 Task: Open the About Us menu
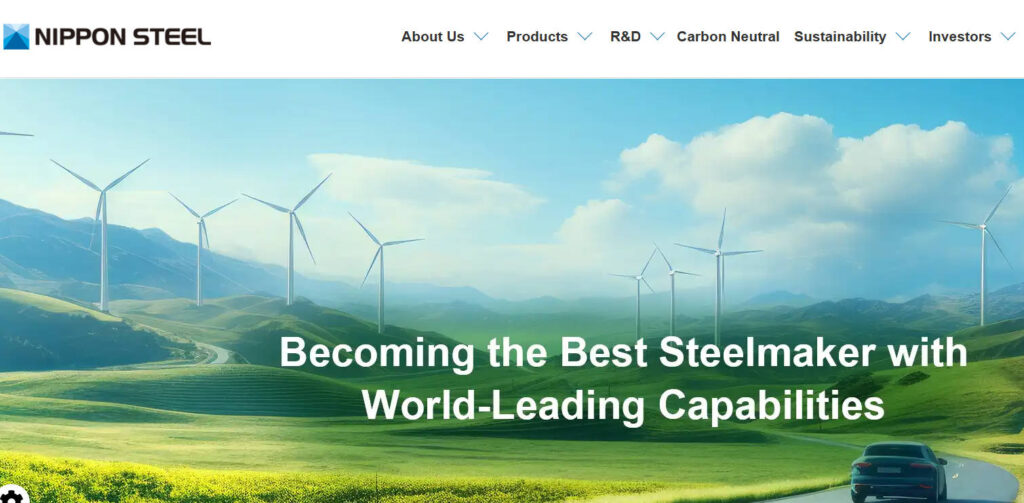(x=432, y=37)
